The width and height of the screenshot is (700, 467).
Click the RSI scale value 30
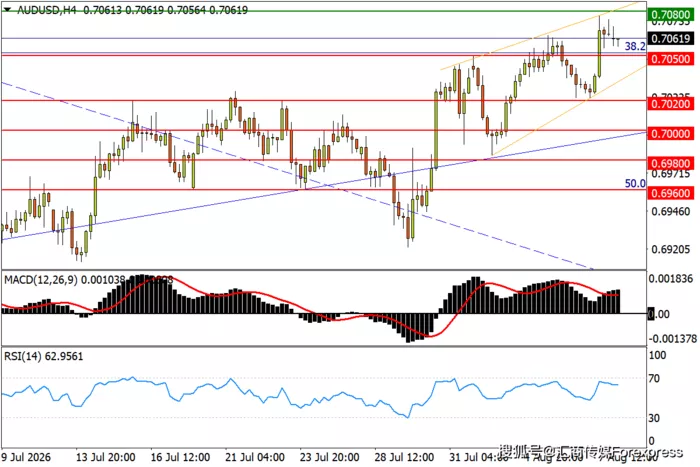(654, 418)
